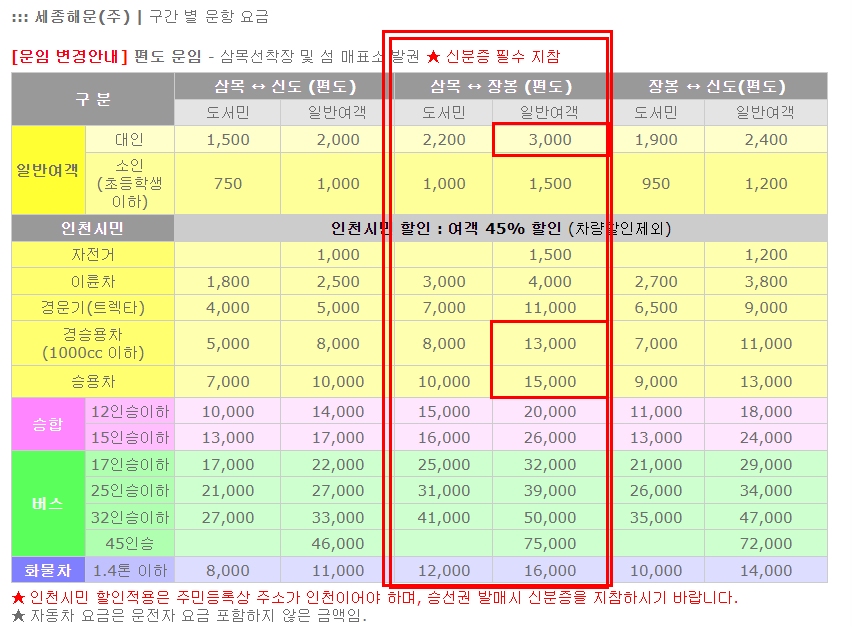Image resolution: width=854 pixels, height=626 pixels.
Task: Click the '17인승이하' row label
Action: (130, 464)
